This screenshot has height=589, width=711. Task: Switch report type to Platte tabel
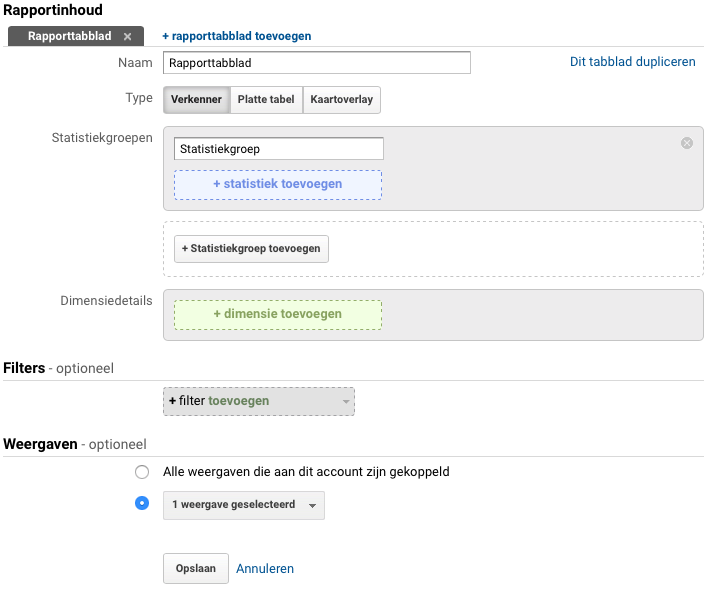[x=266, y=100]
